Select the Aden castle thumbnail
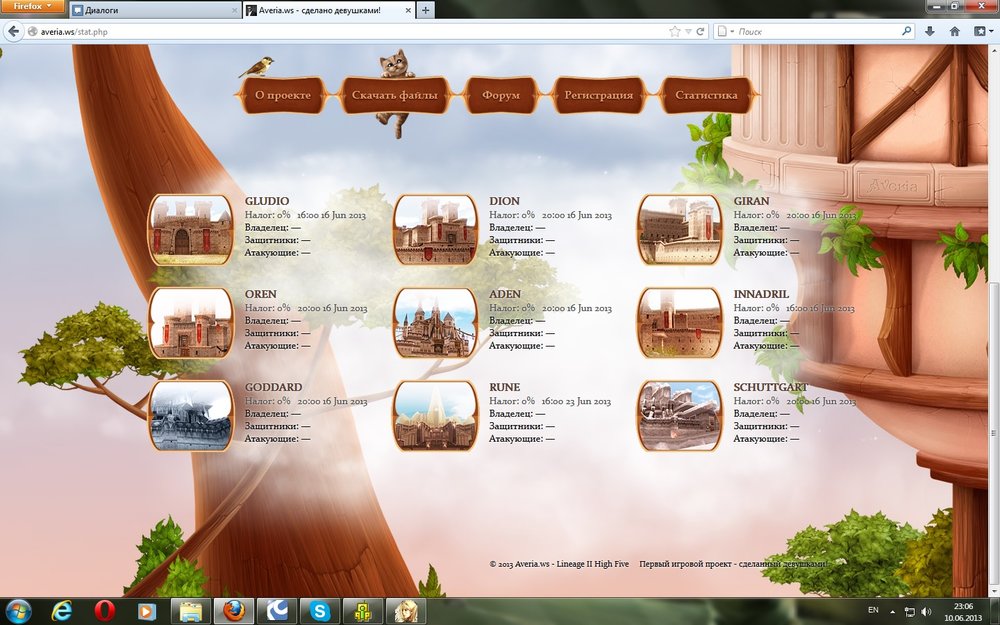Image resolution: width=1000 pixels, height=625 pixels. [435, 323]
